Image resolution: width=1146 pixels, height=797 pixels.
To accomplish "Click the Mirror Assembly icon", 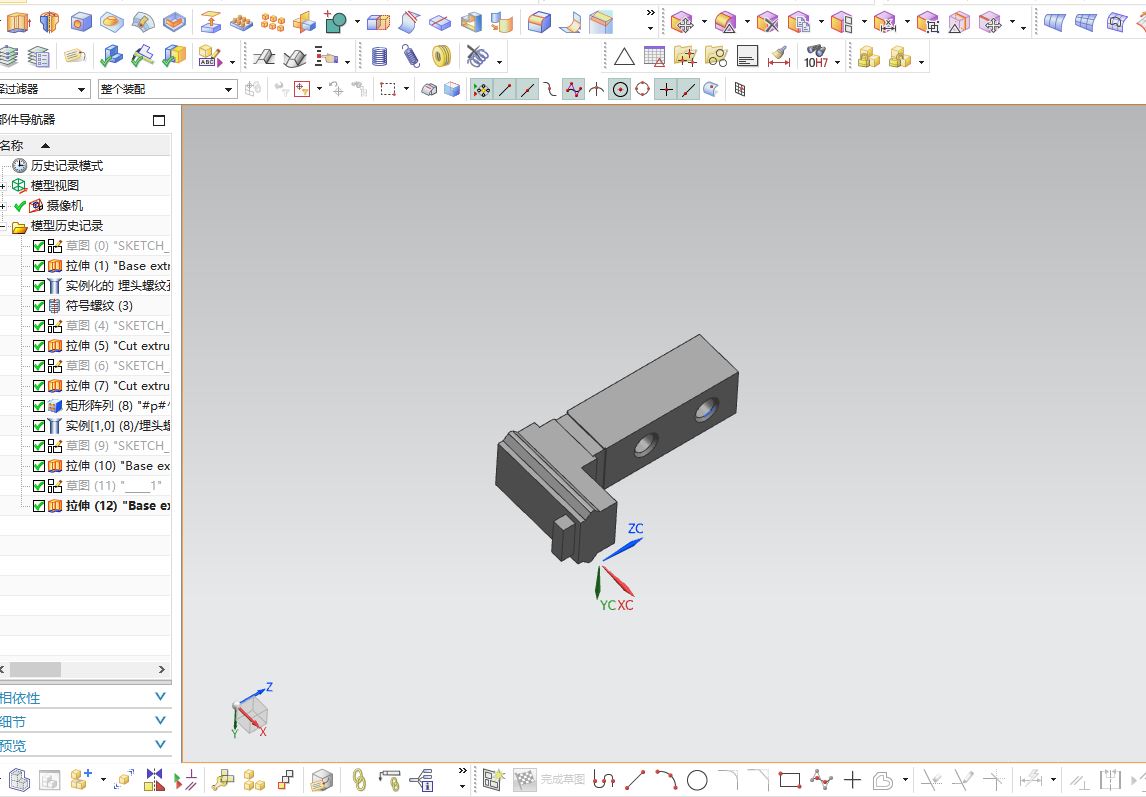I will click(x=154, y=780).
